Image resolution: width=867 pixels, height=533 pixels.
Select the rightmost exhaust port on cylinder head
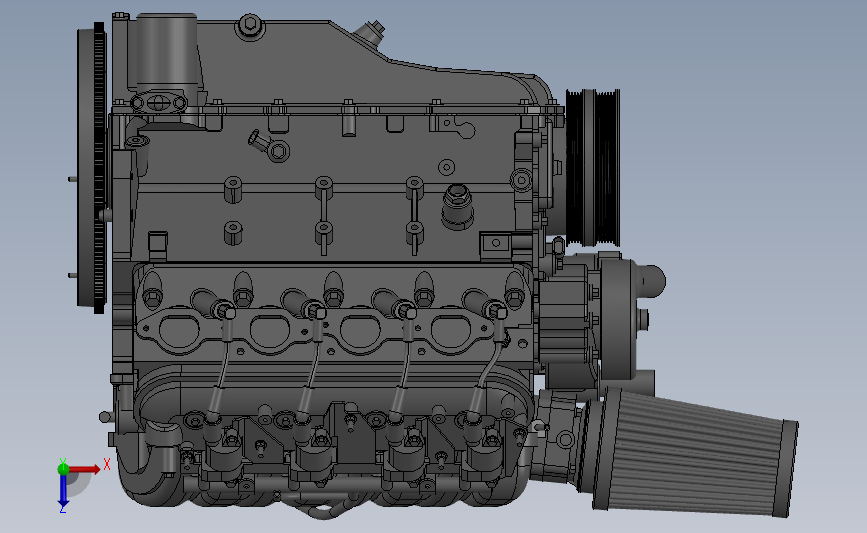451,333
